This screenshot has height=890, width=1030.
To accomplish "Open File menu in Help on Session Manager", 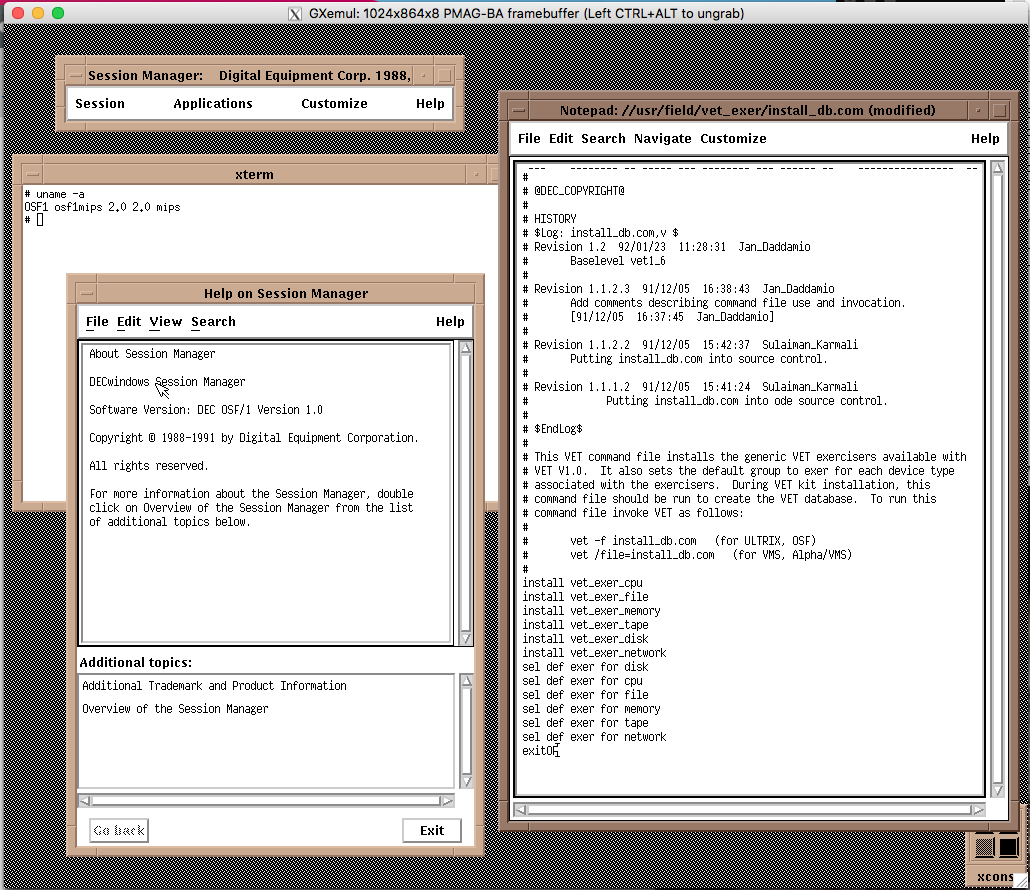I will (97, 322).
